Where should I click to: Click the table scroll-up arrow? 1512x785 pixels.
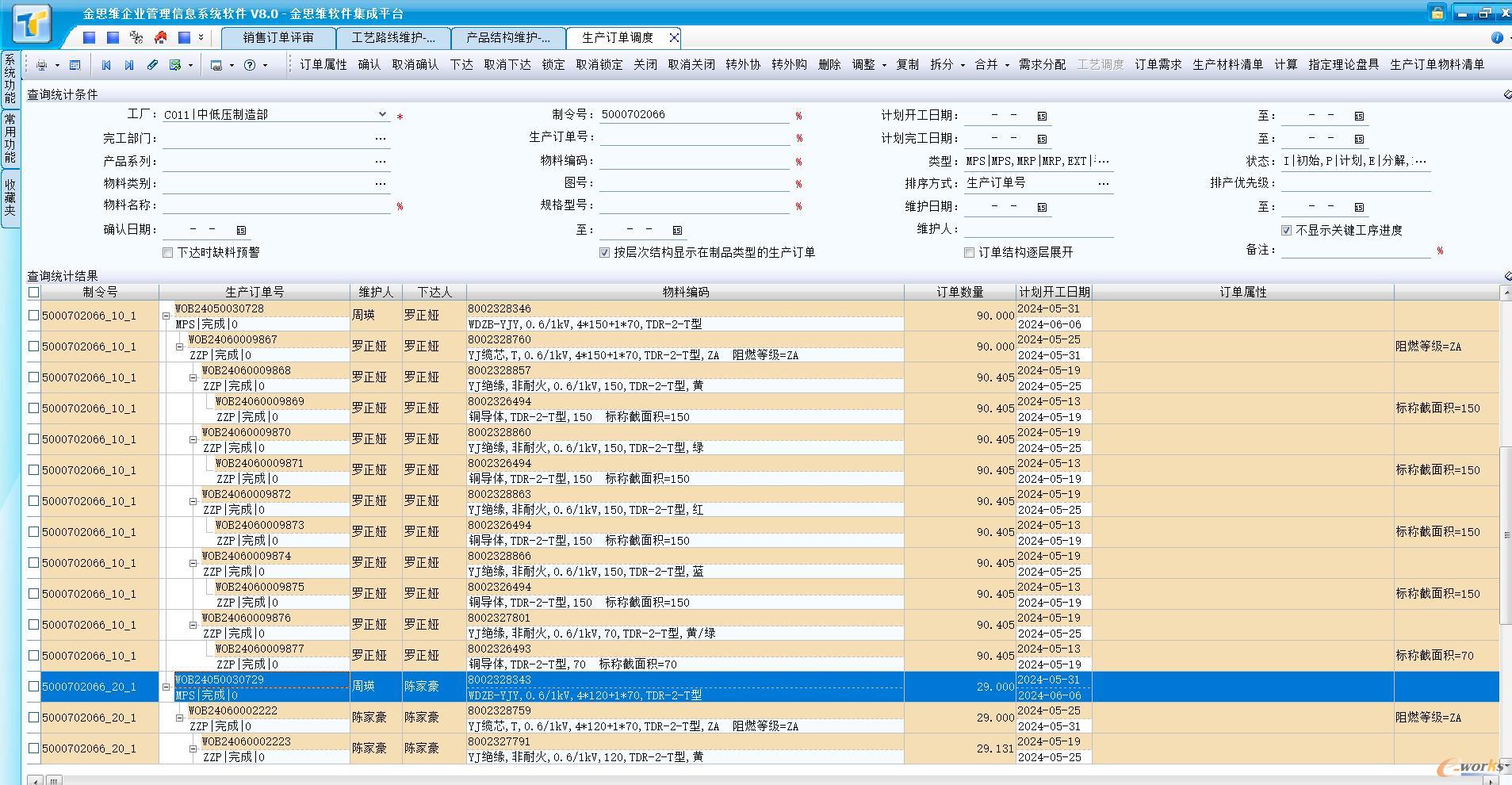click(x=1506, y=293)
